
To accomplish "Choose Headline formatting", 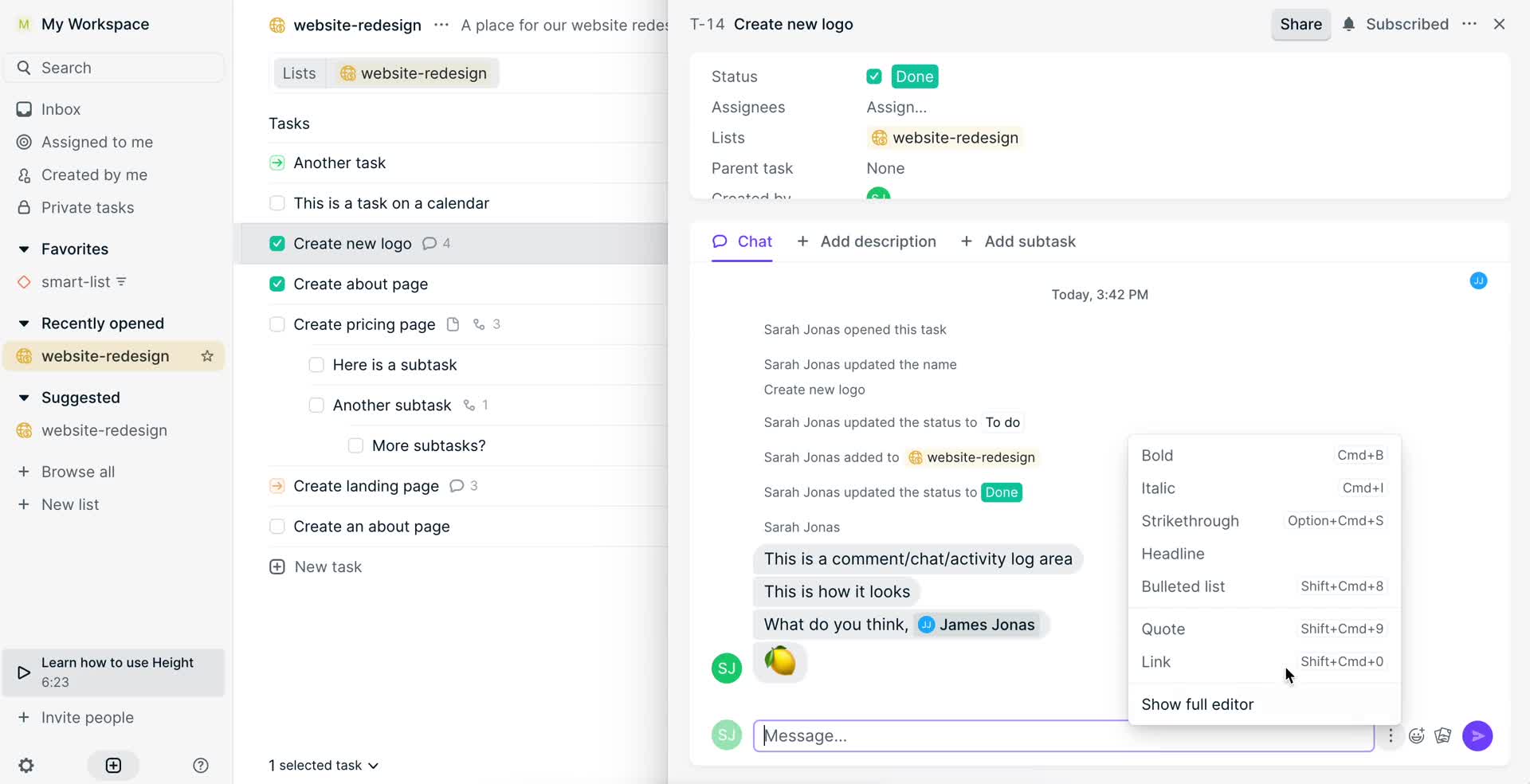I will tap(1264, 553).
